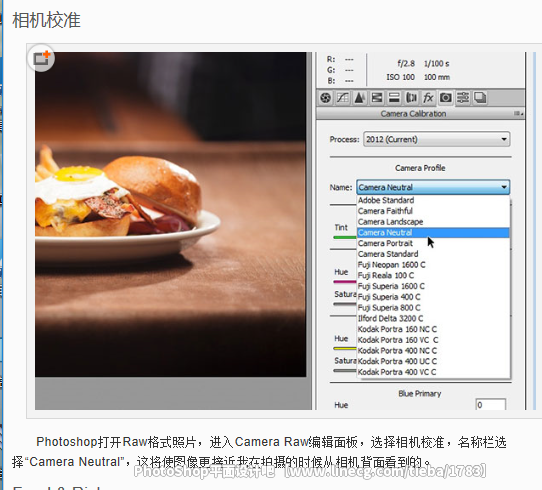The width and height of the screenshot is (542, 490).
Task: Open the Split Toning panel icon
Action: (394, 98)
